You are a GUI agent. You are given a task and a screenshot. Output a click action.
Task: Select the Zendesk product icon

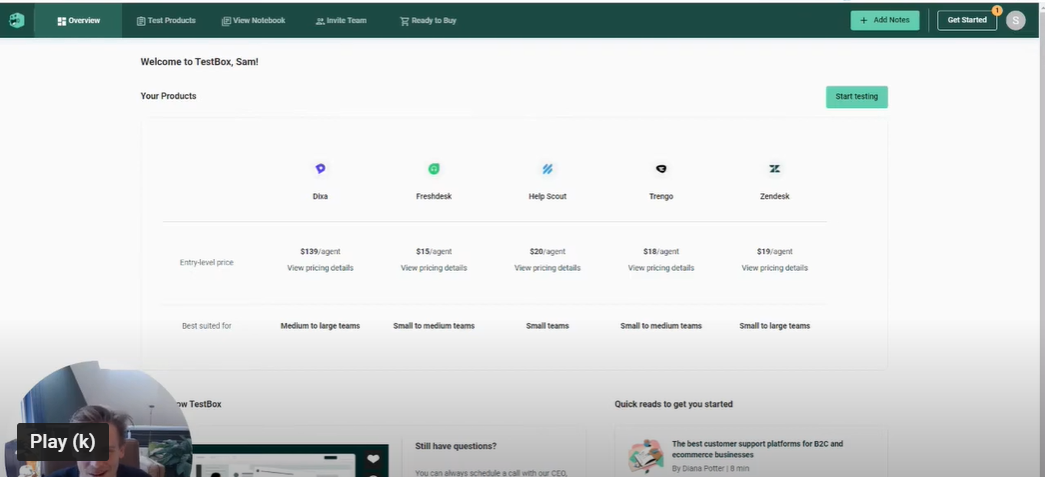[x=774, y=169]
